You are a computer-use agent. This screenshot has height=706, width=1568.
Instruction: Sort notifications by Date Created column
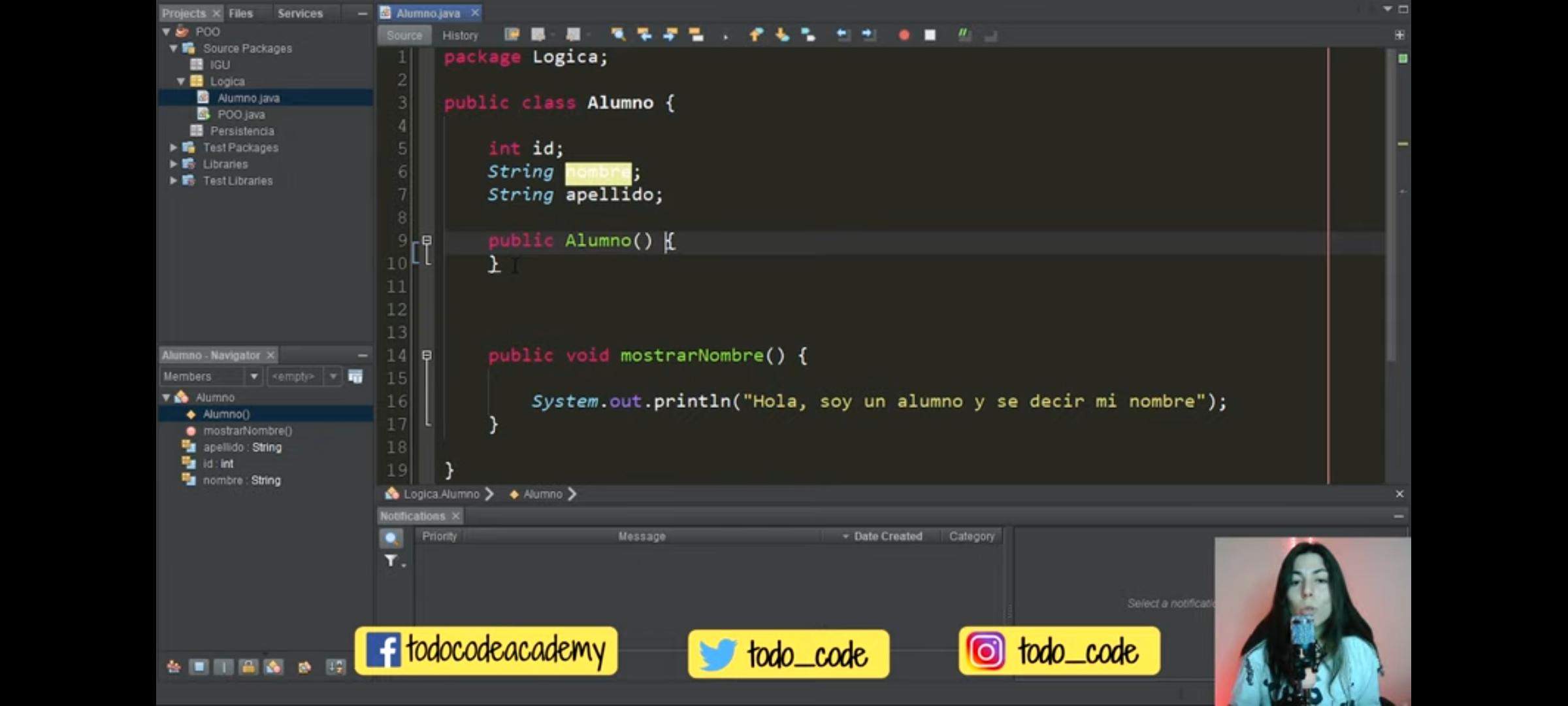pyautogui.click(x=882, y=536)
